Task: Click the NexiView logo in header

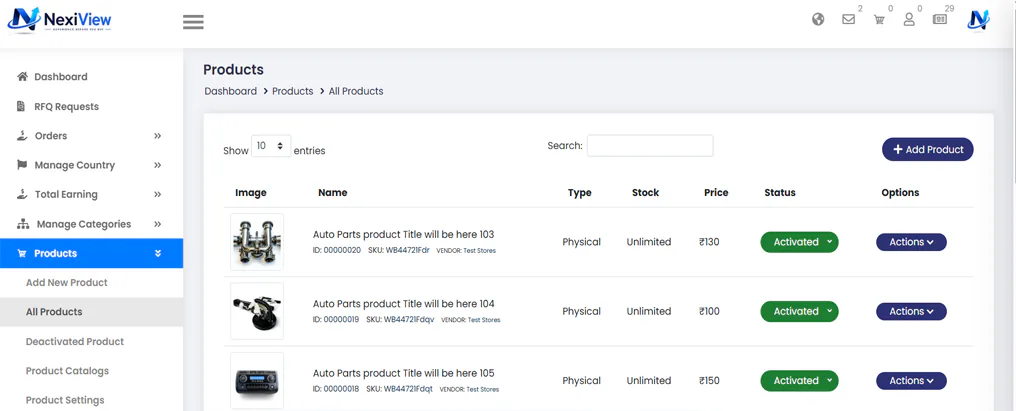Action: 60,20
